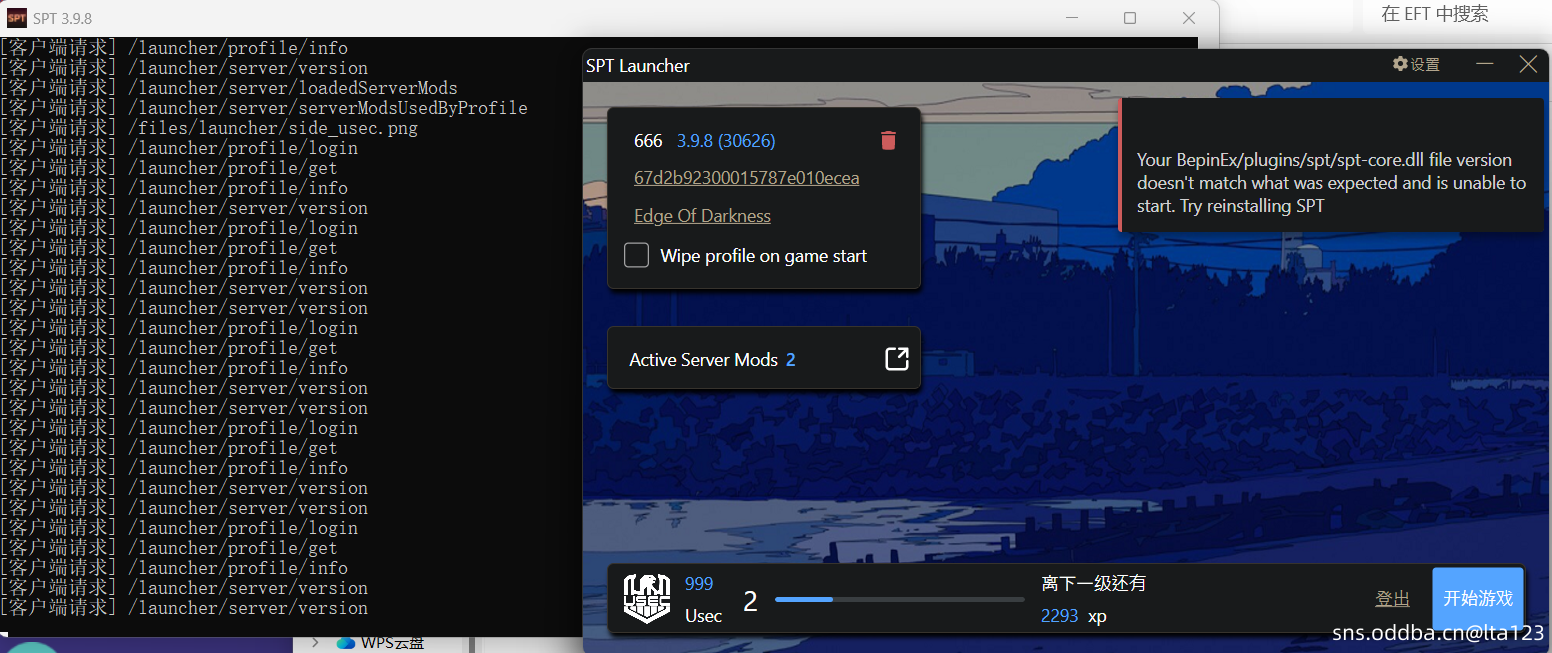Select the WPS云盘 cloud icon

346,642
